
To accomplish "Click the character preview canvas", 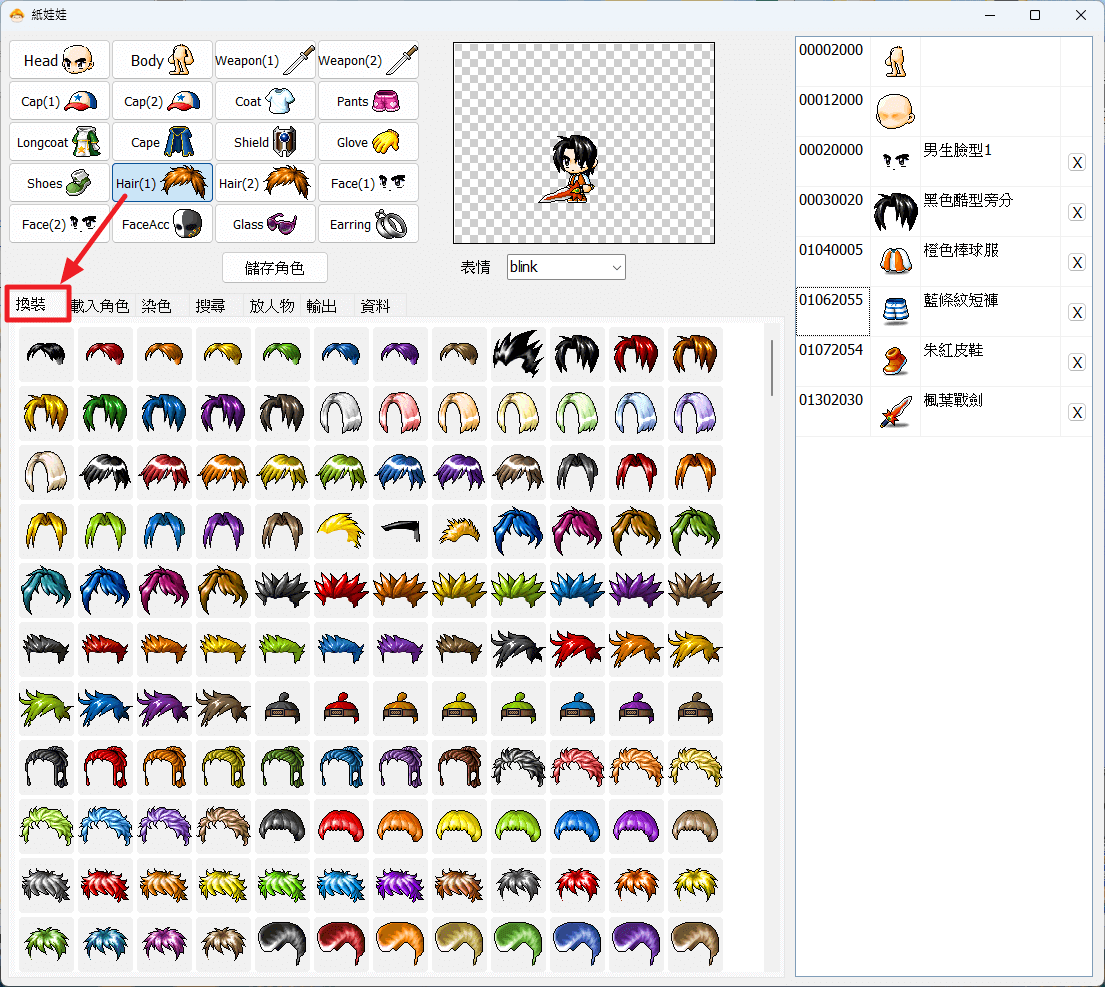I will [x=584, y=143].
